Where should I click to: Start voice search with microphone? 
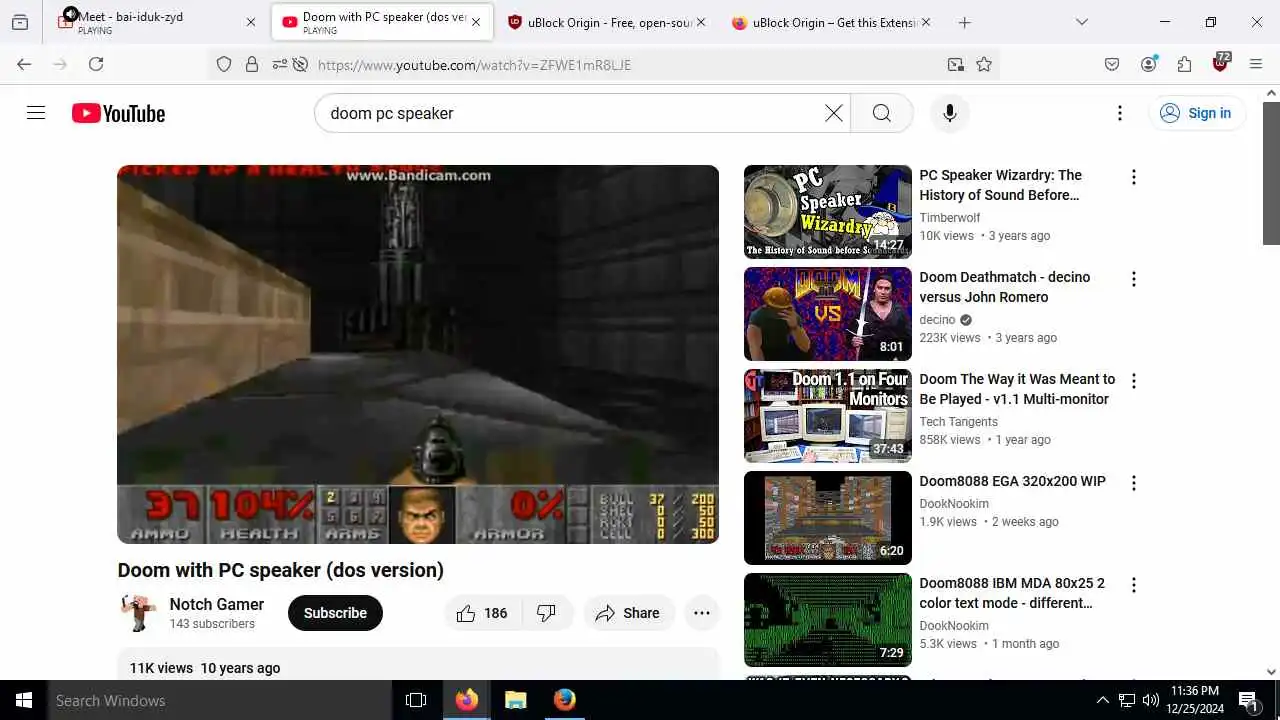[x=950, y=113]
